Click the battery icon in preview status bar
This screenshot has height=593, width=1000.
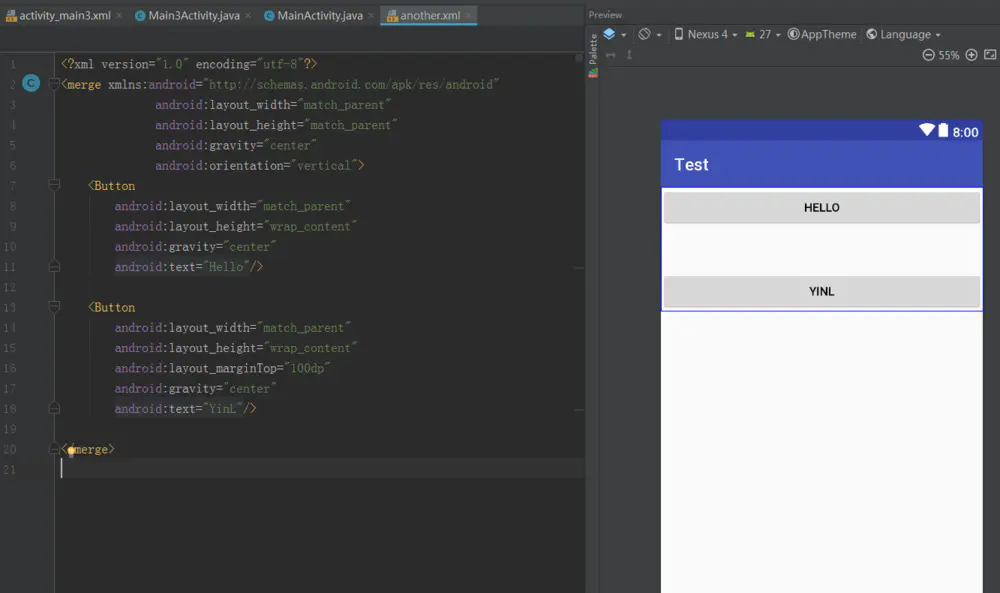coord(943,129)
